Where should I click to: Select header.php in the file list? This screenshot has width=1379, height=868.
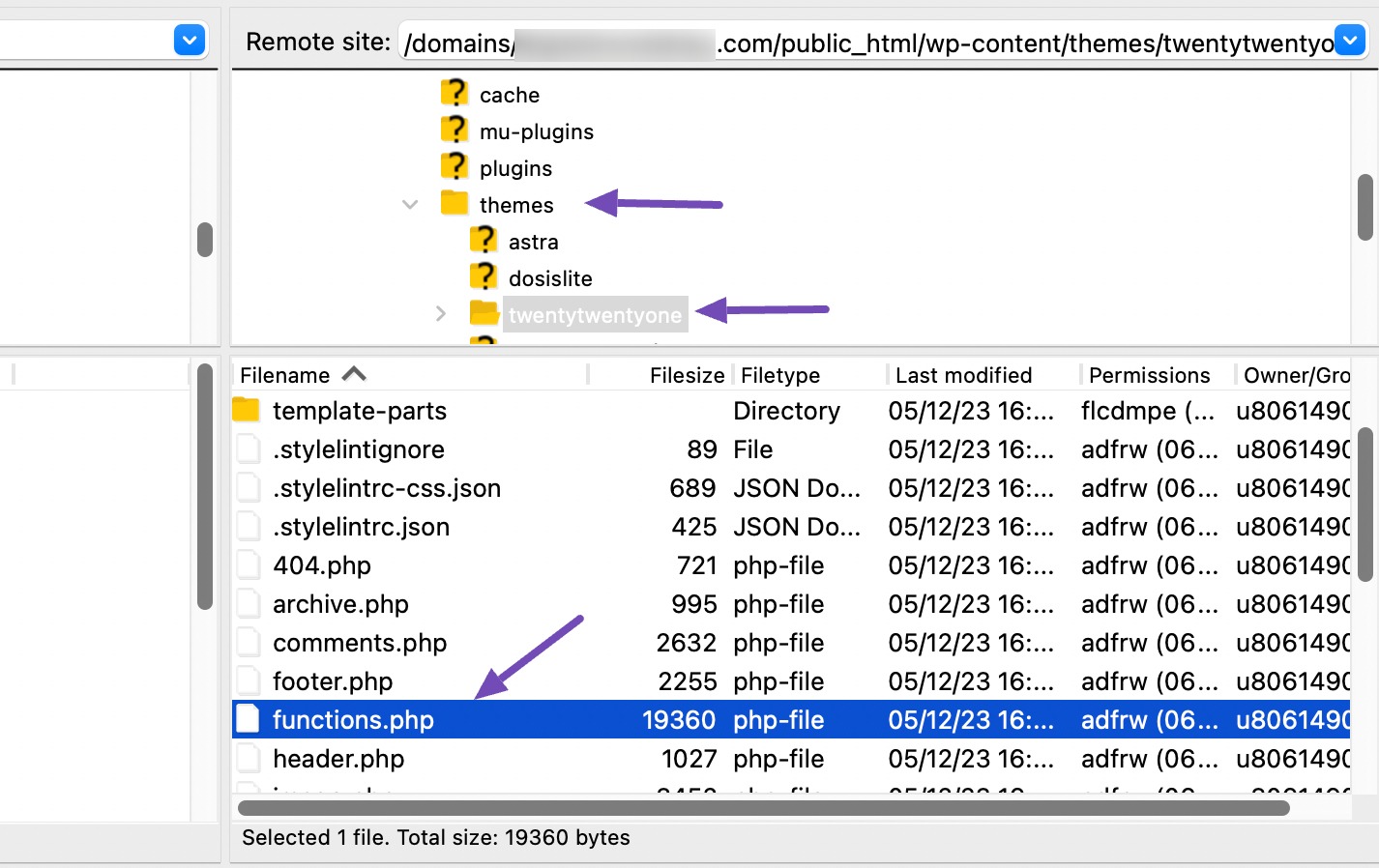tap(338, 758)
